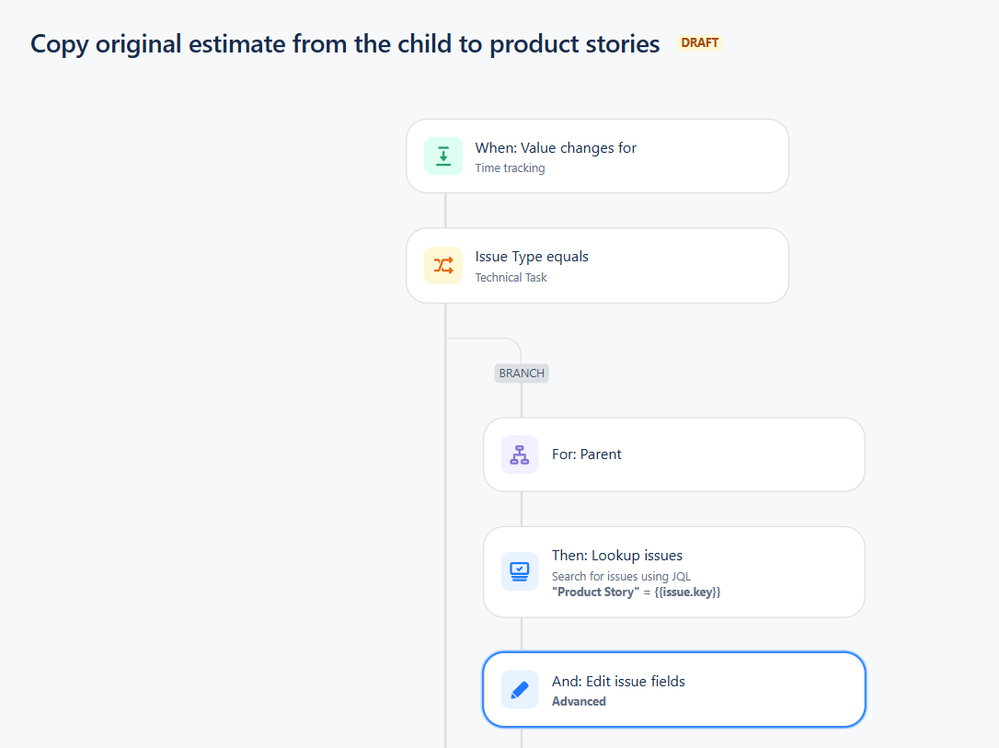
Task: Select the Then: Lookup issues action
Action: click(674, 572)
